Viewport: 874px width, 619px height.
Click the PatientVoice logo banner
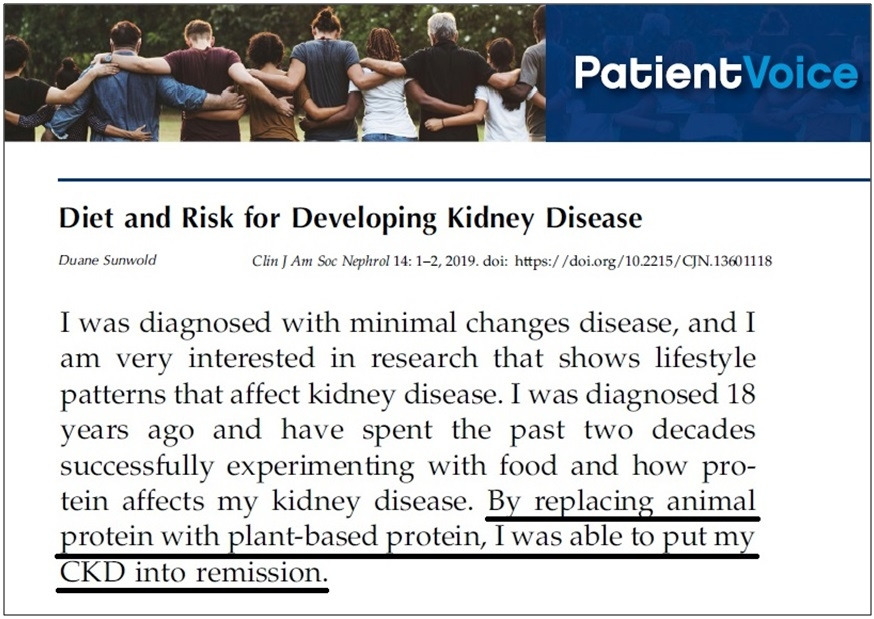708,73
